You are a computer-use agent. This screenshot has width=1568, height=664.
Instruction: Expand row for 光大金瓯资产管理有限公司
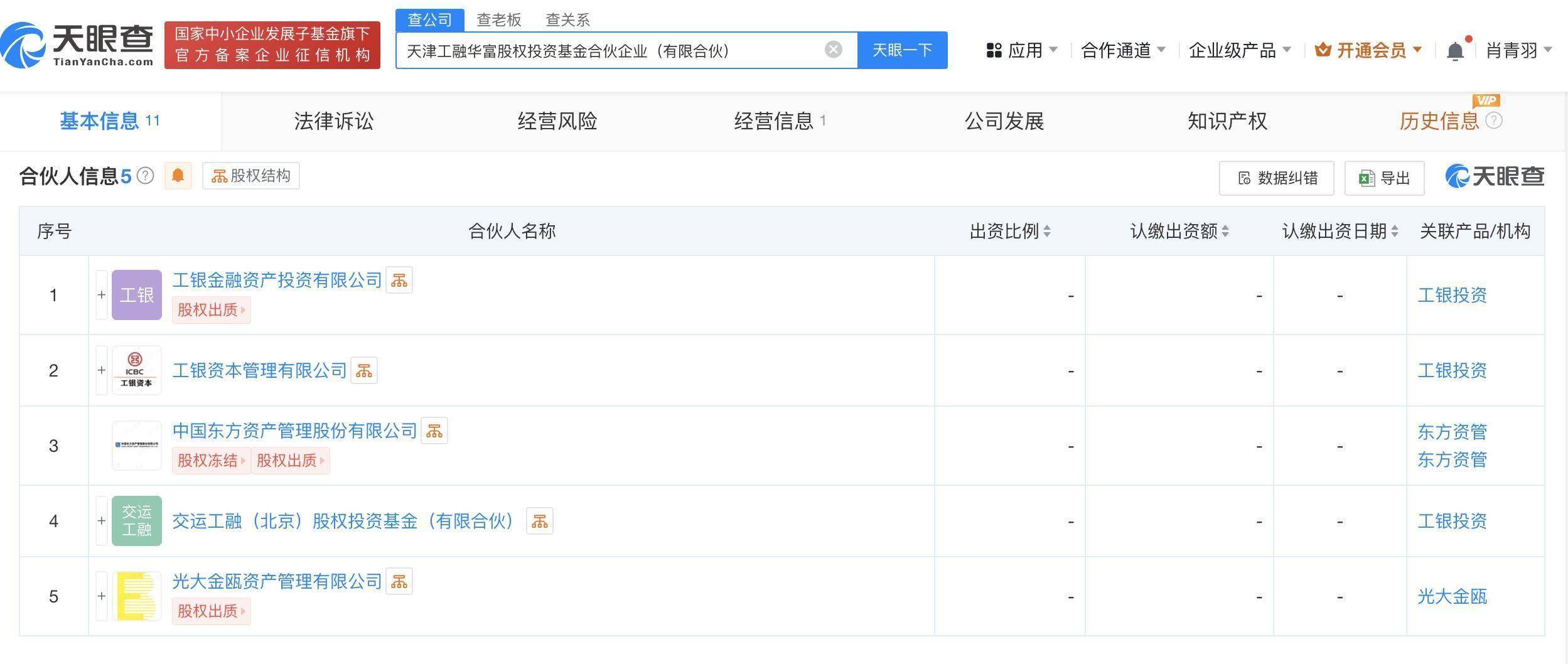pos(101,596)
